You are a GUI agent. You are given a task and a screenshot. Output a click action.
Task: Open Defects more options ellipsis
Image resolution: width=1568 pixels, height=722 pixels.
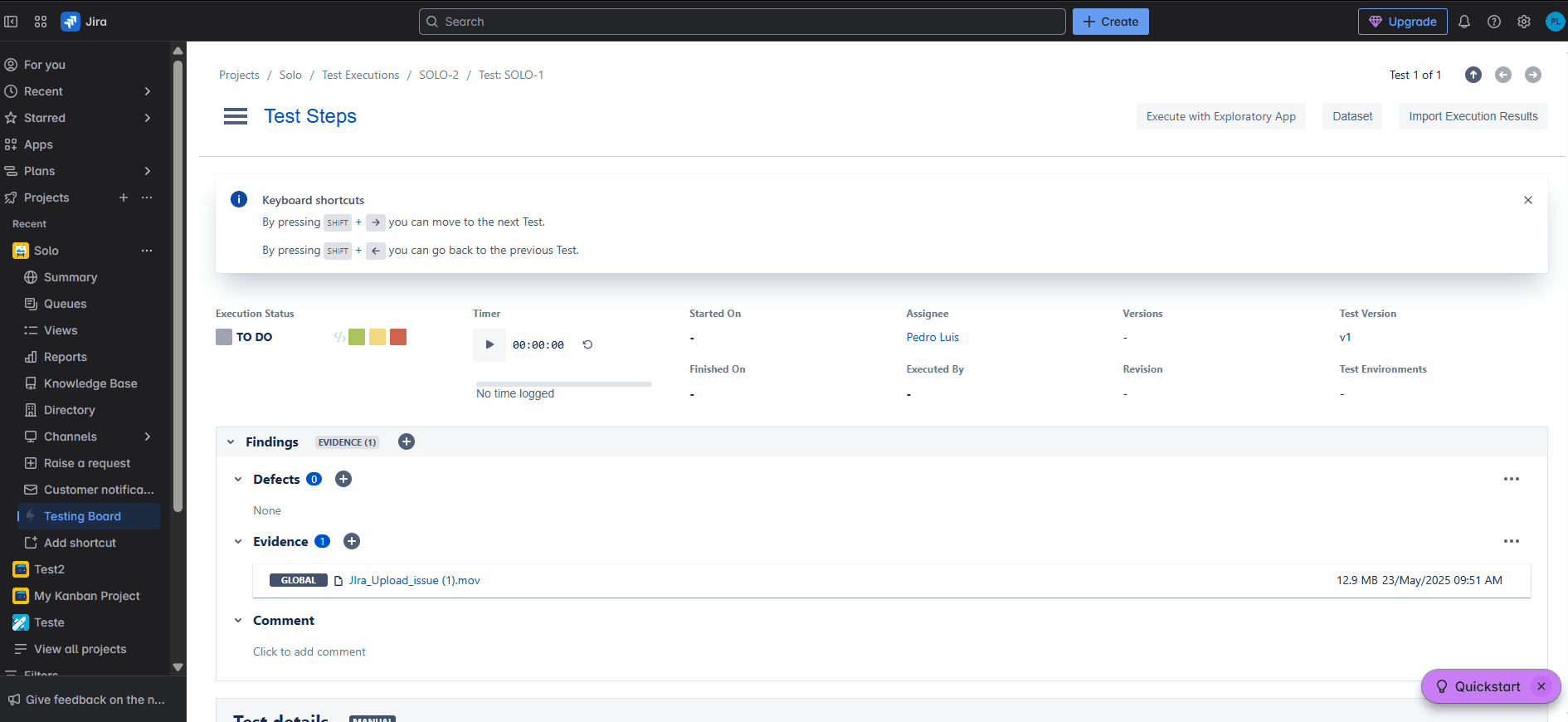coord(1512,479)
